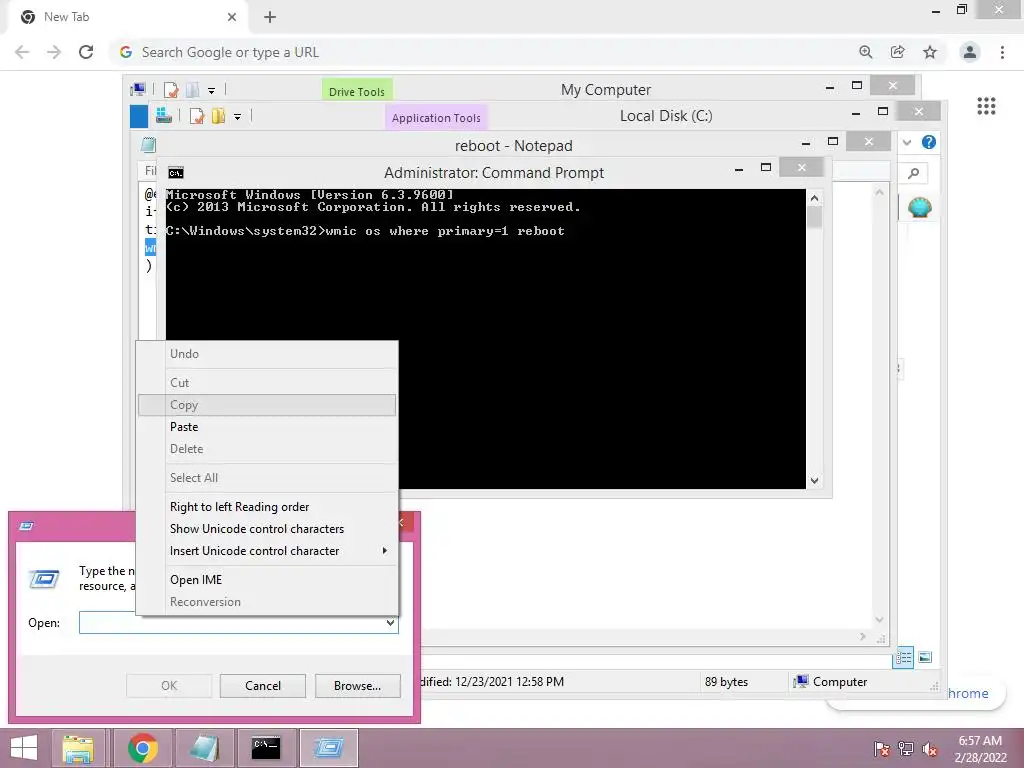Click the muted volume tray icon
Viewport: 1024px width, 768px height.
[x=929, y=750]
